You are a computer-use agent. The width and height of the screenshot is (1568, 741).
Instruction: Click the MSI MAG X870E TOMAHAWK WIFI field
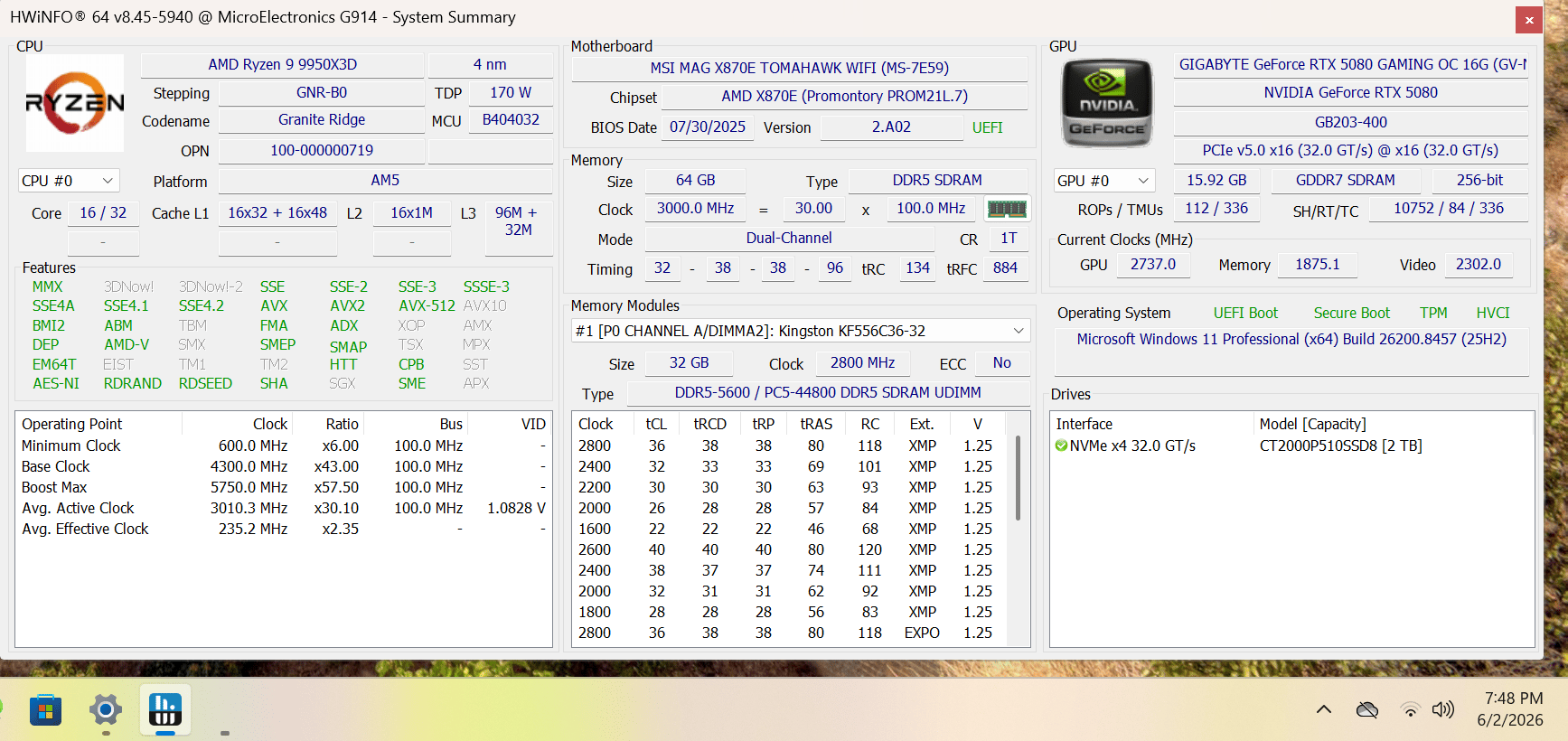pyautogui.click(x=800, y=69)
